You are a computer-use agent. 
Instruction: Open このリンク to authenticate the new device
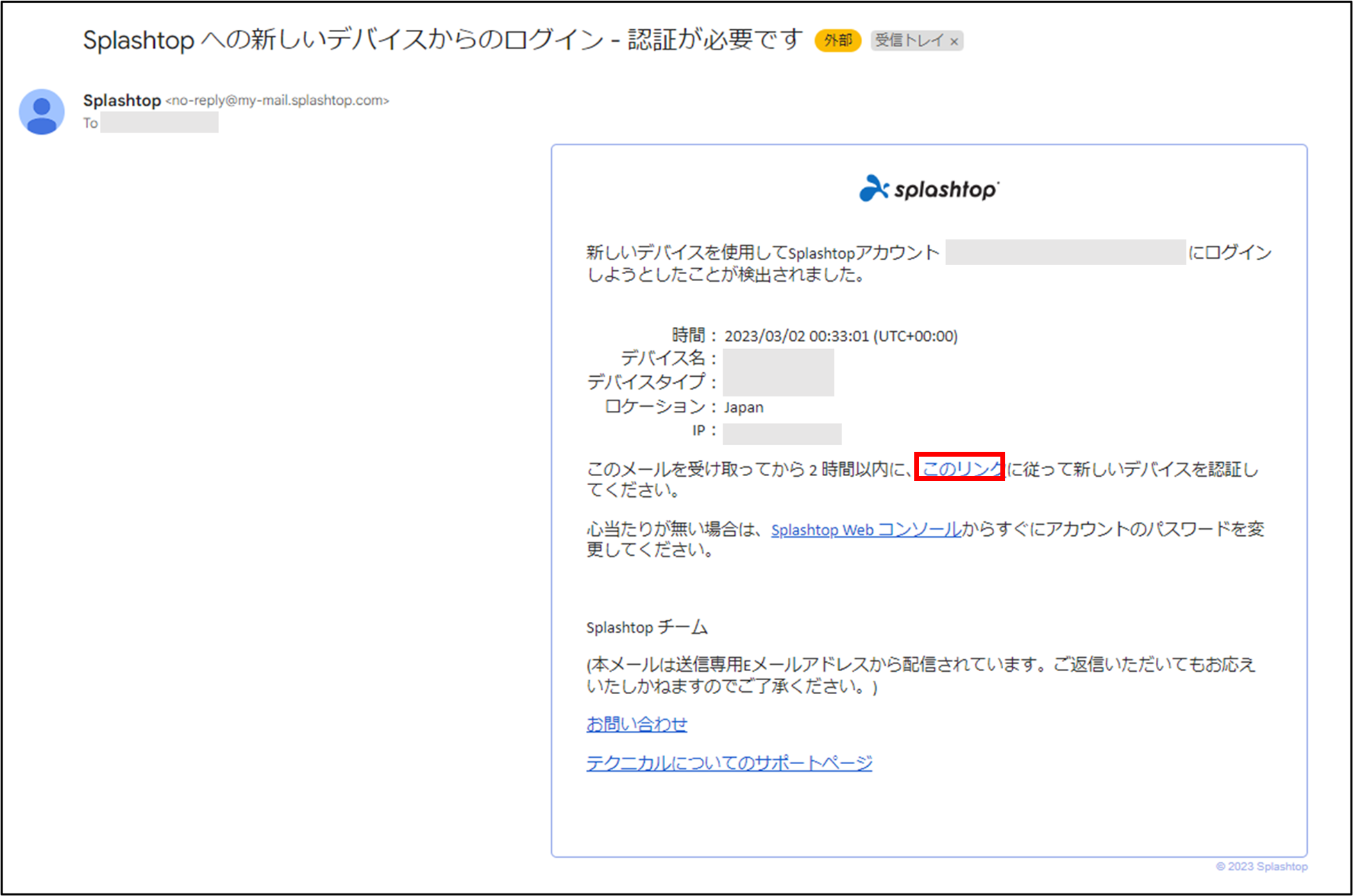click(x=960, y=468)
